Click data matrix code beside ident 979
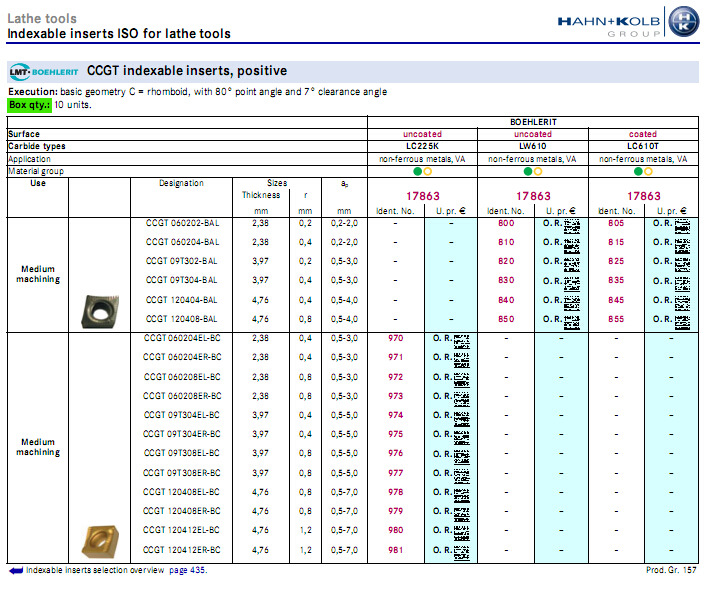Screen dimensions: 716x593 click(462, 514)
